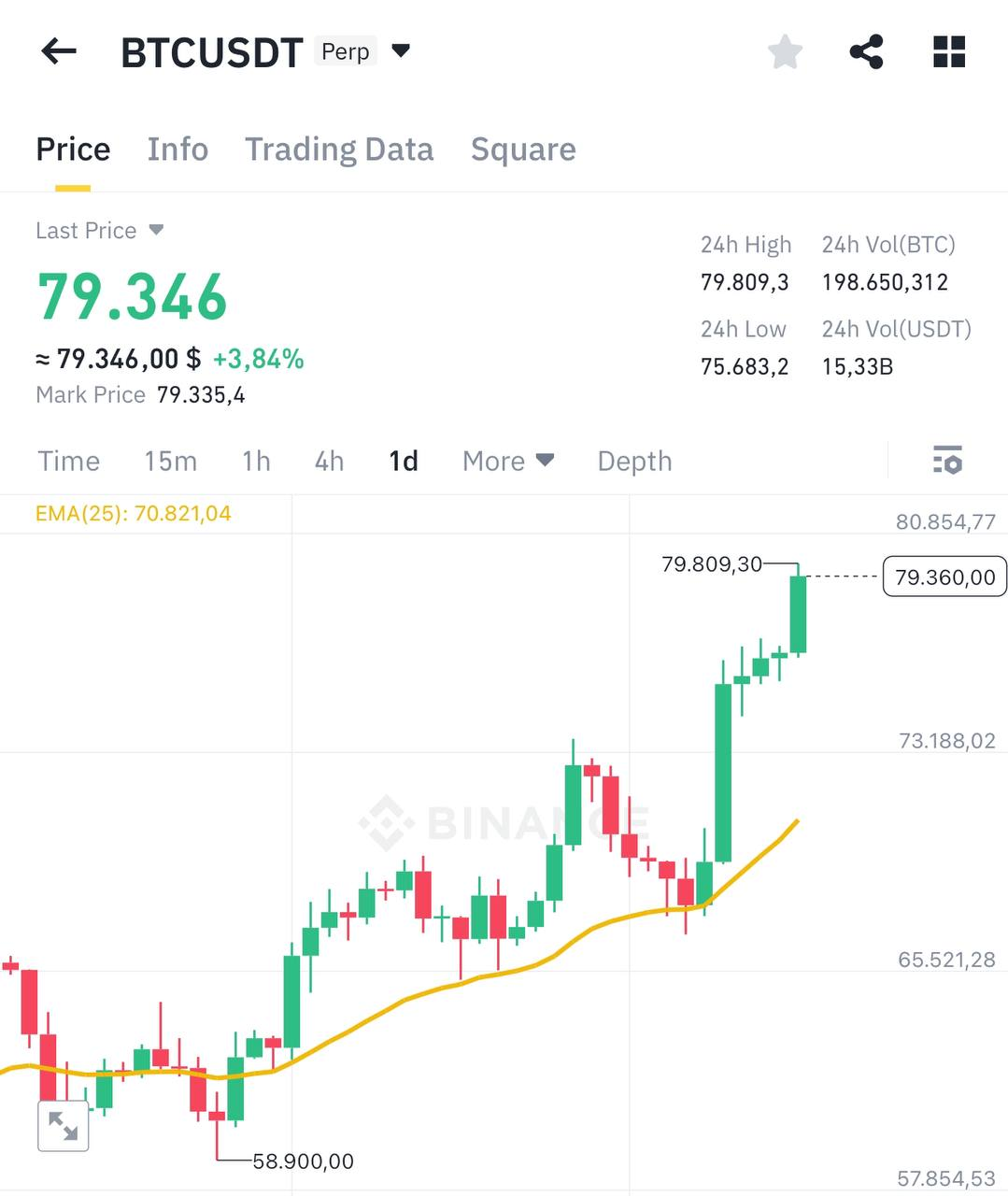
Task: Open the Square tab
Action: pos(523,149)
